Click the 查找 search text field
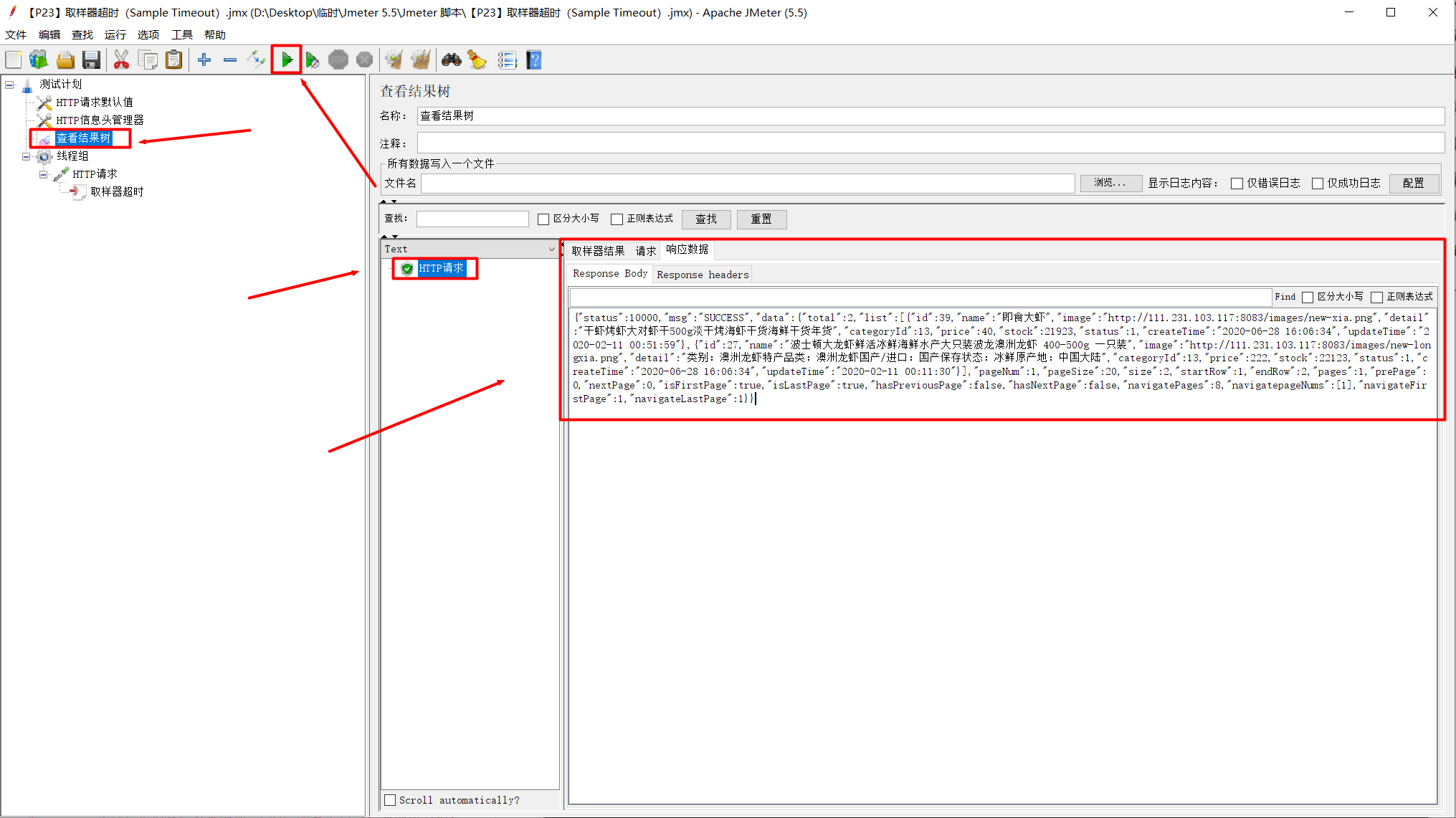Screen dimensions: 1456x818 point(472,219)
